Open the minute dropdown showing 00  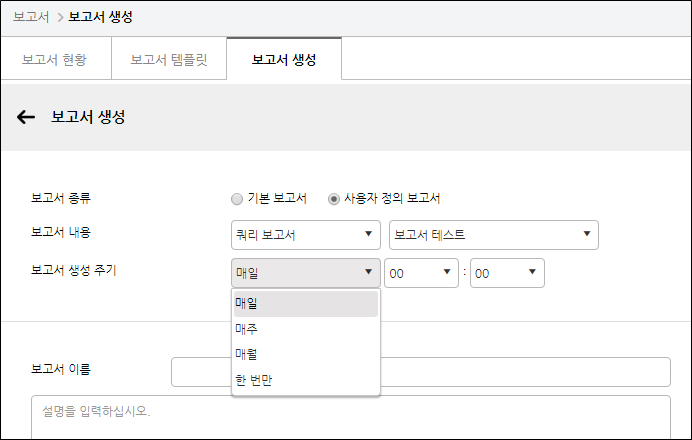(x=507, y=273)
